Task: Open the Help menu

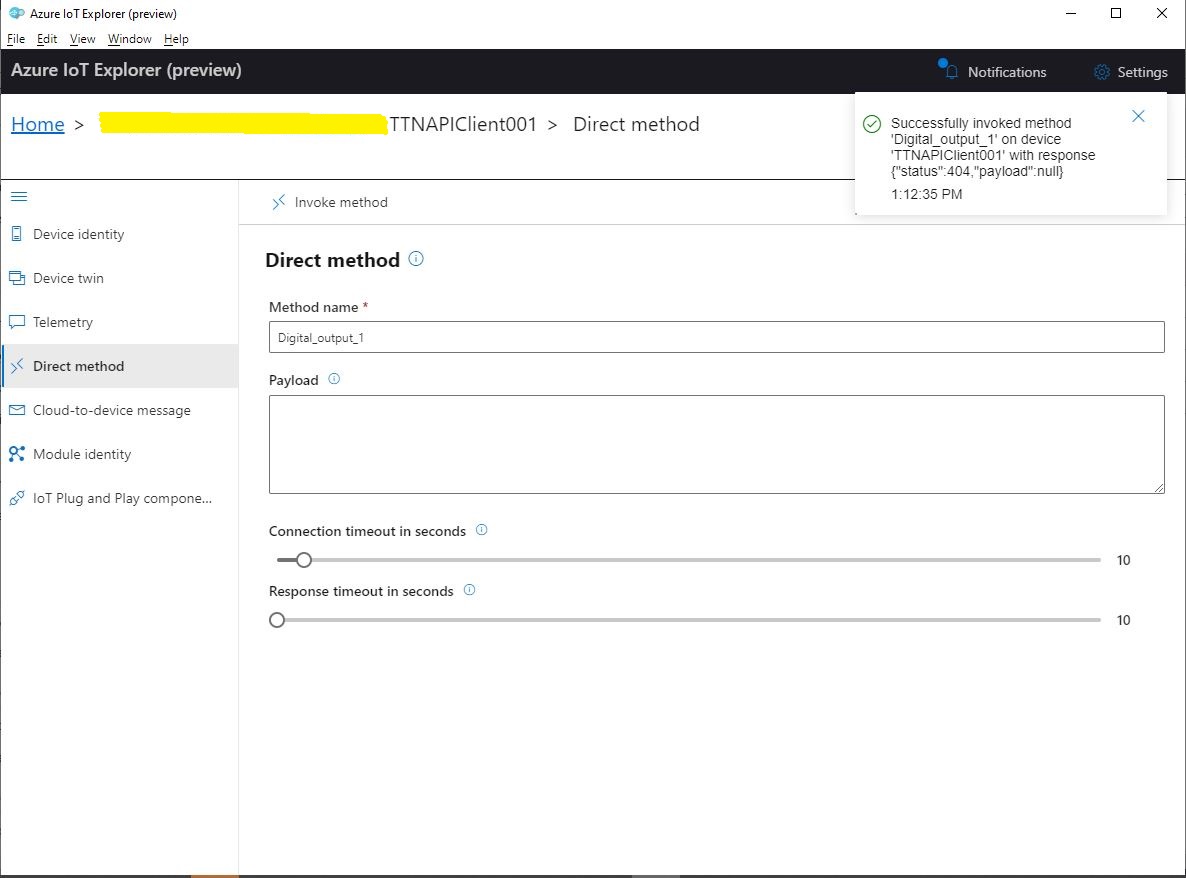Action: (x=176, y=39)
